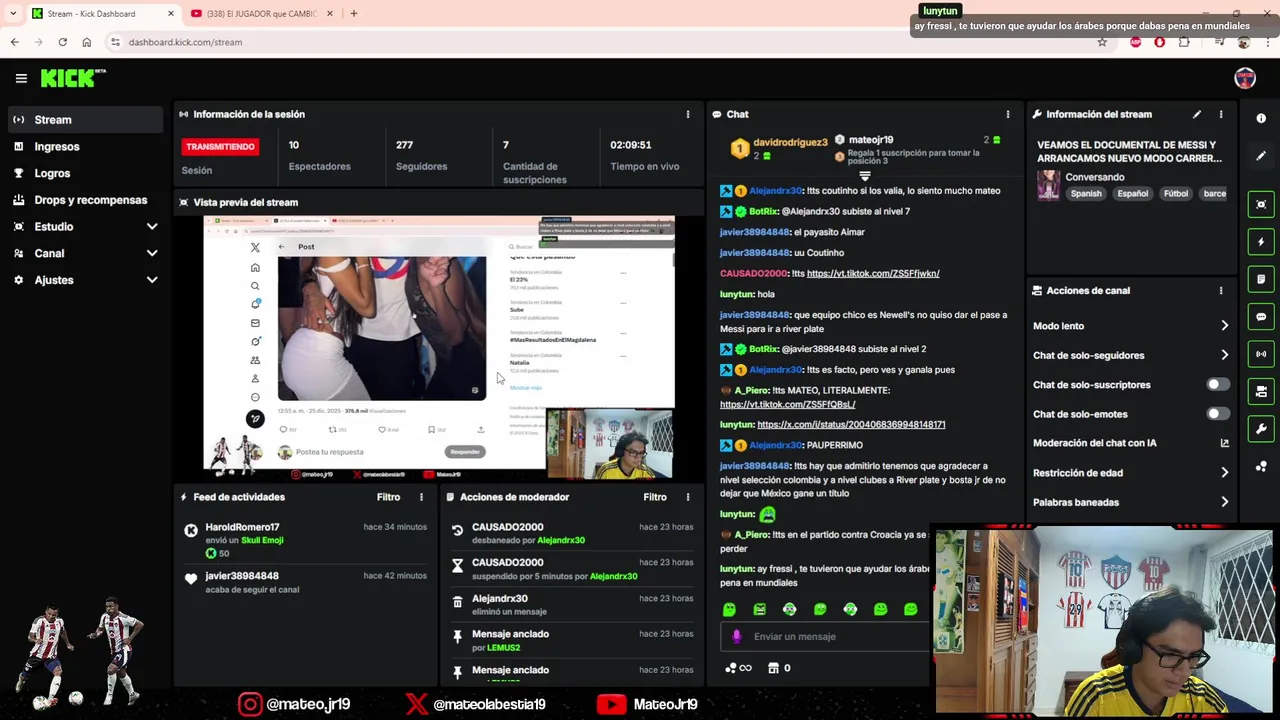Open the profile avatar in the header
1280x720 pixels.
[1245, 78]
